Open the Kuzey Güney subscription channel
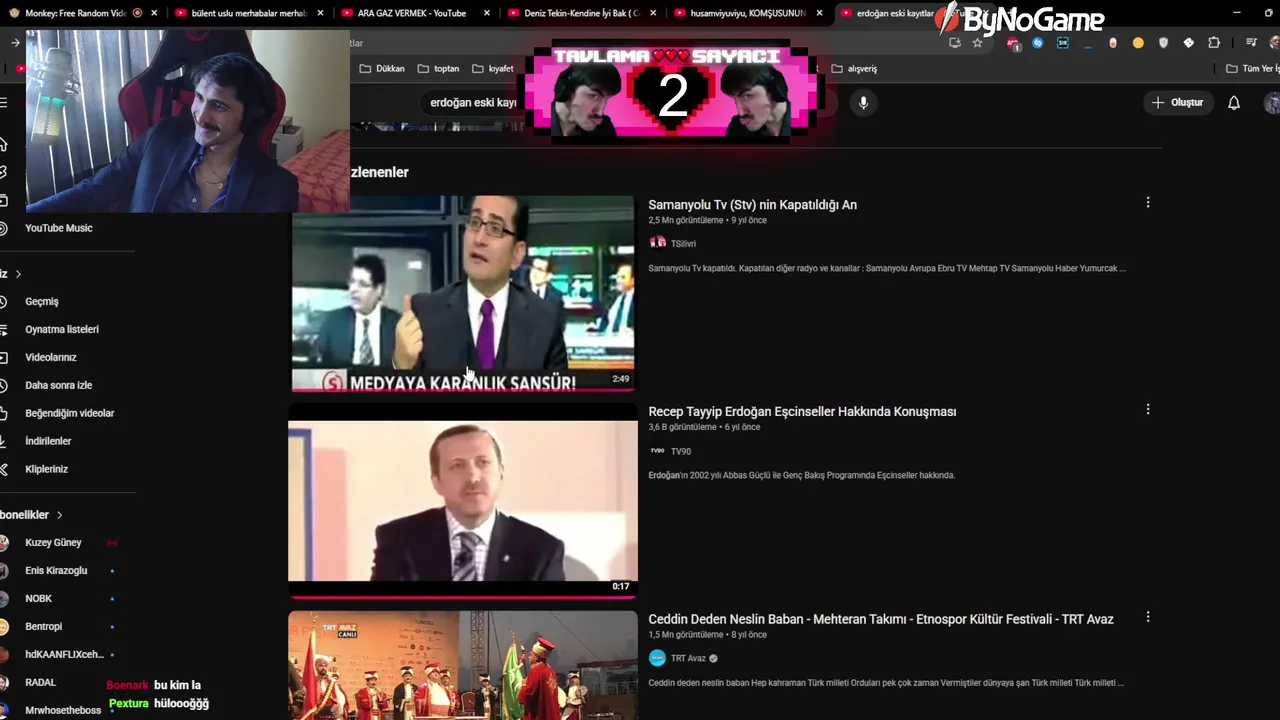Viewport: 1280px width, 720px height. point(53,542)
